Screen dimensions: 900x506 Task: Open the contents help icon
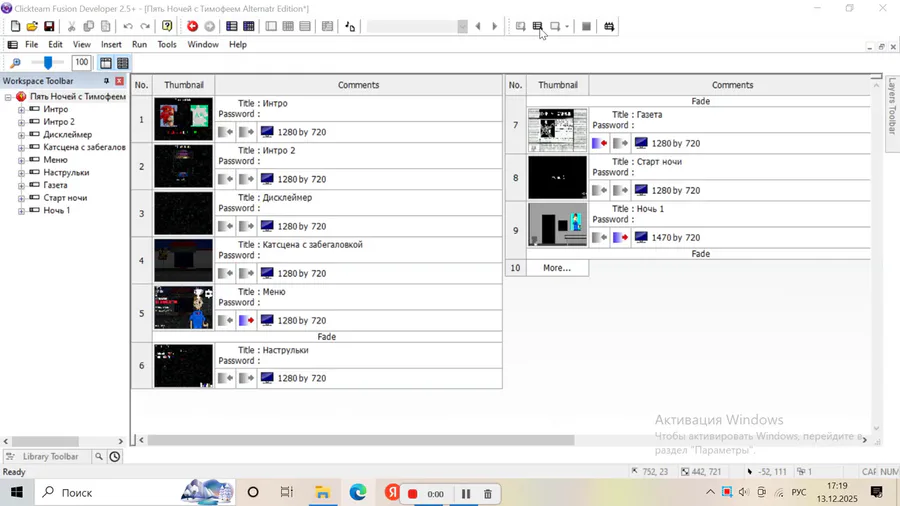(x=167, y=26)
